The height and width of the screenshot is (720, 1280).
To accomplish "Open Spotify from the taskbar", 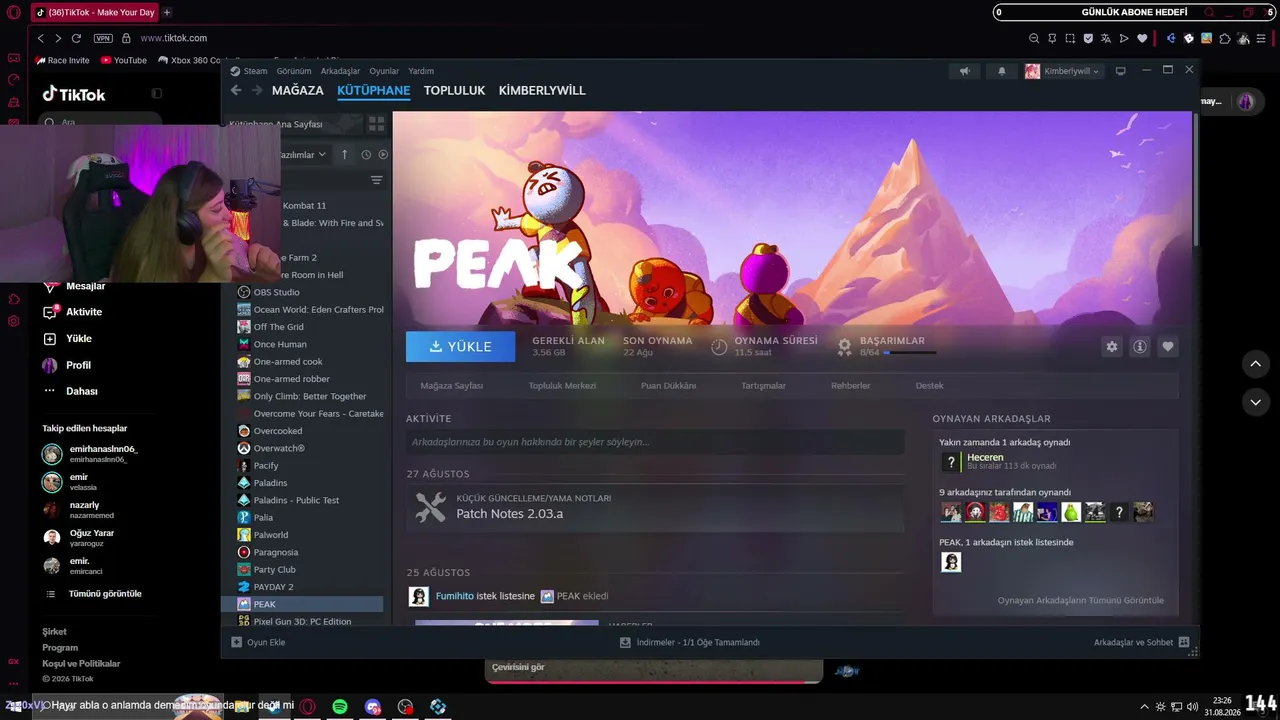I will pyautogui.click(x=340, y=707).
